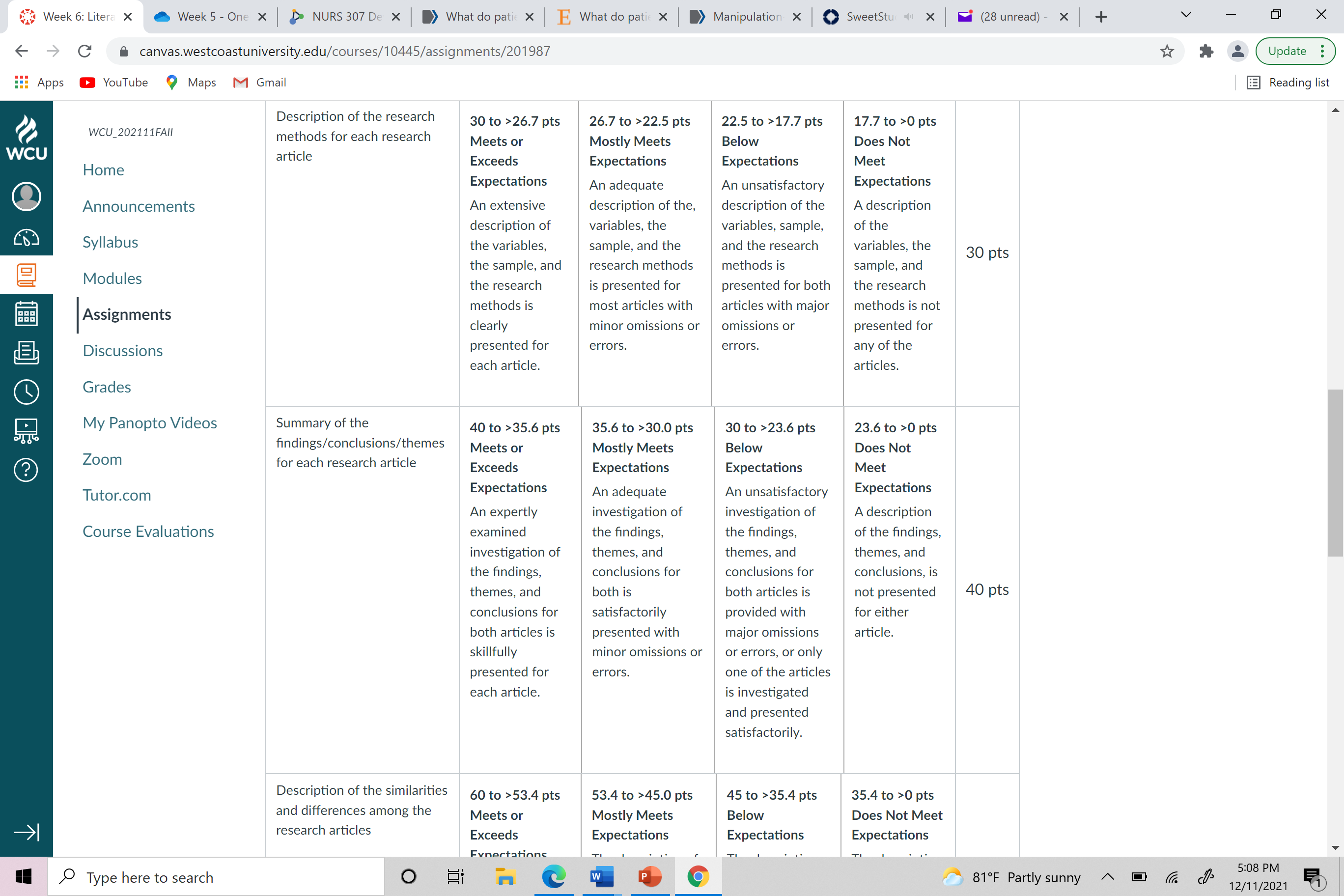Click the address bar URL
The image size is (1344, 896).
coord(344,52)
